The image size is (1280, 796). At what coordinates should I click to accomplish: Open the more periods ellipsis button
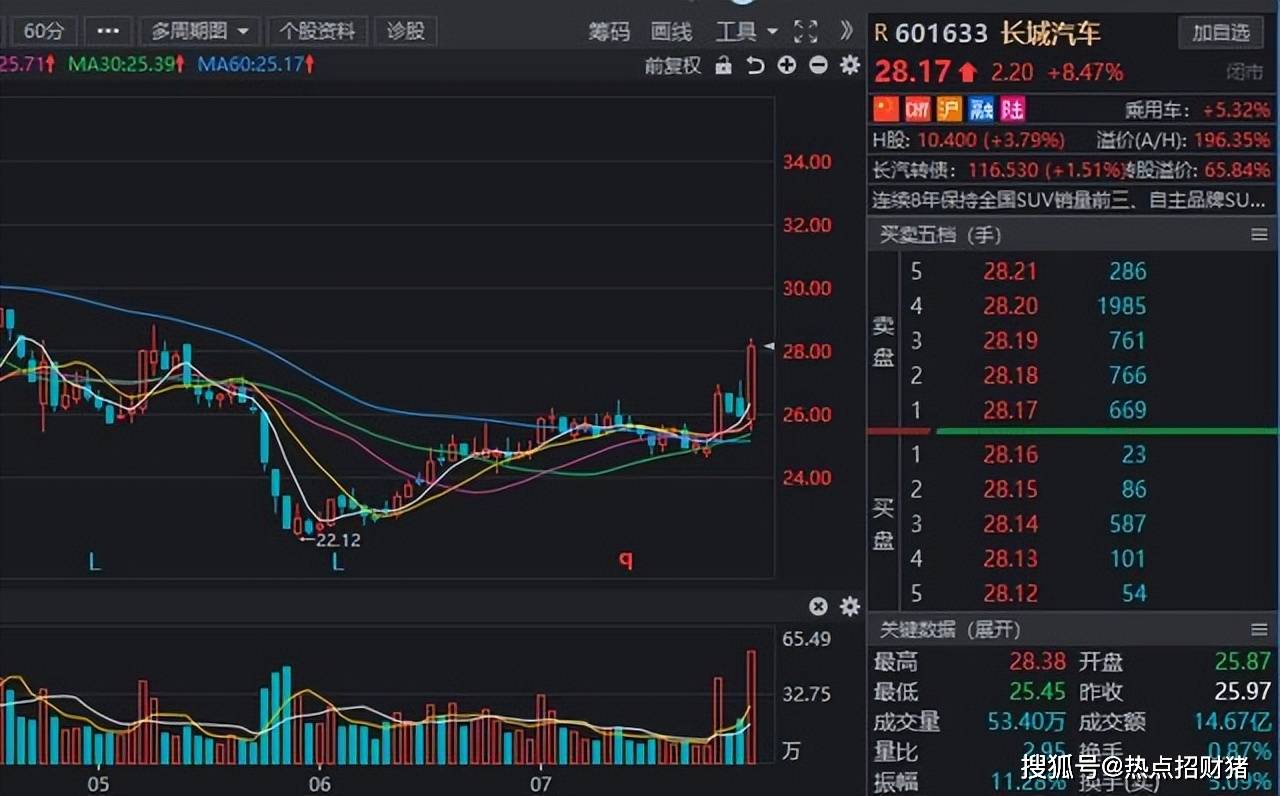point(107,31)
